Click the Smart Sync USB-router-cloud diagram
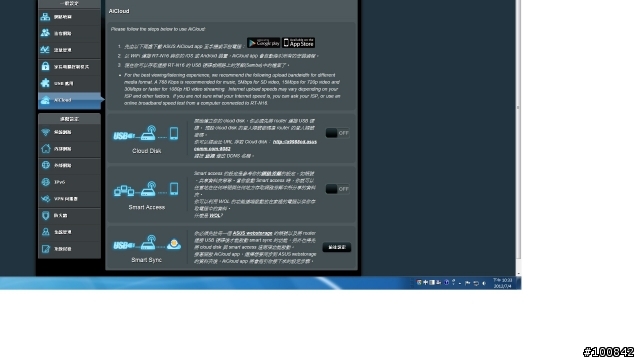This screenshot has width=640, height=360. tap(147, 243)
